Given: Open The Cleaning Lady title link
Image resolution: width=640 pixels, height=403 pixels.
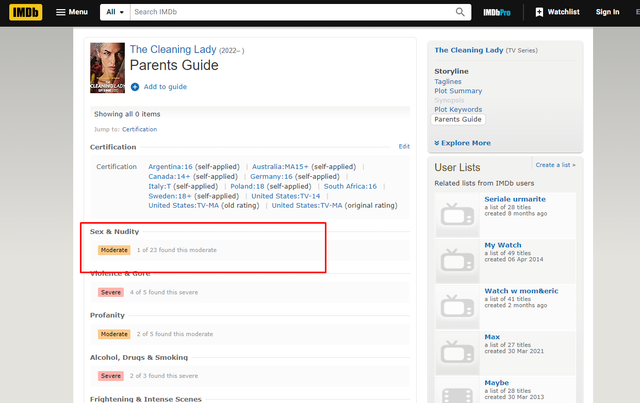Looking at the screenshot, I should click(173, 49).
